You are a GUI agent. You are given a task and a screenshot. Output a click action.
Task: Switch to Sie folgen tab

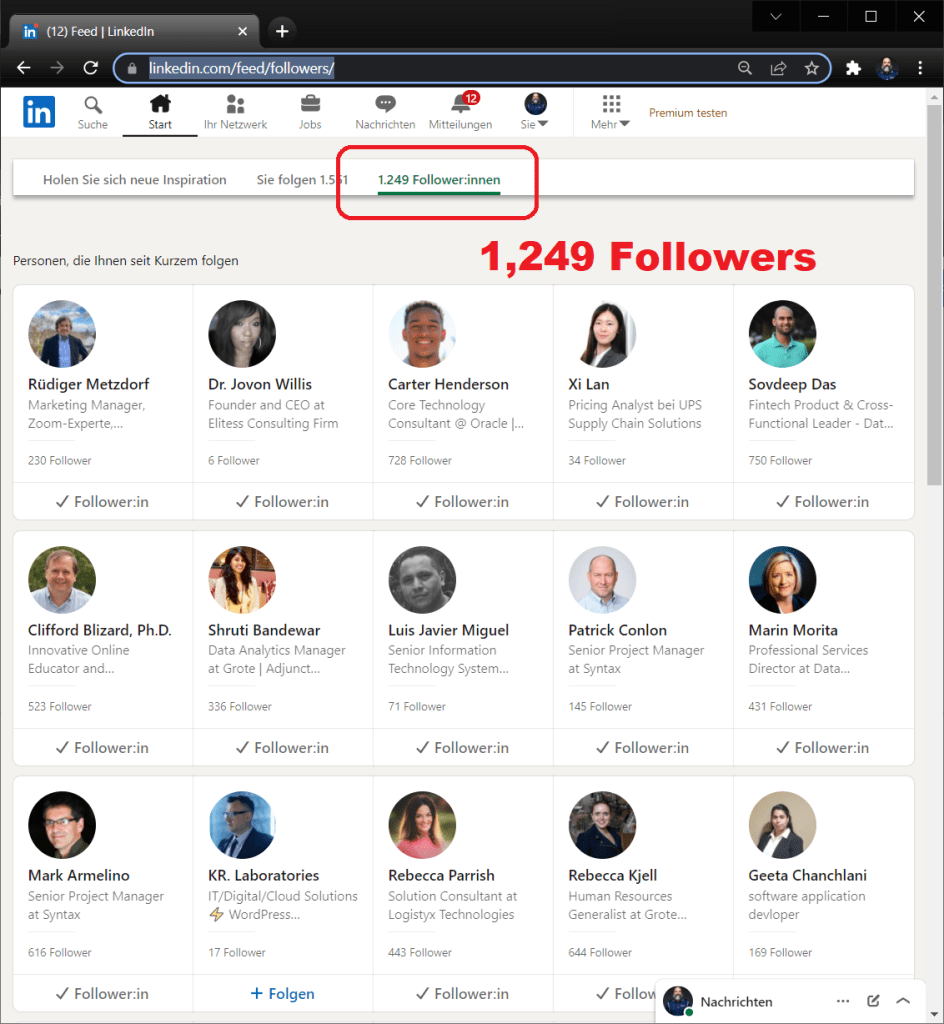[302, 180]
